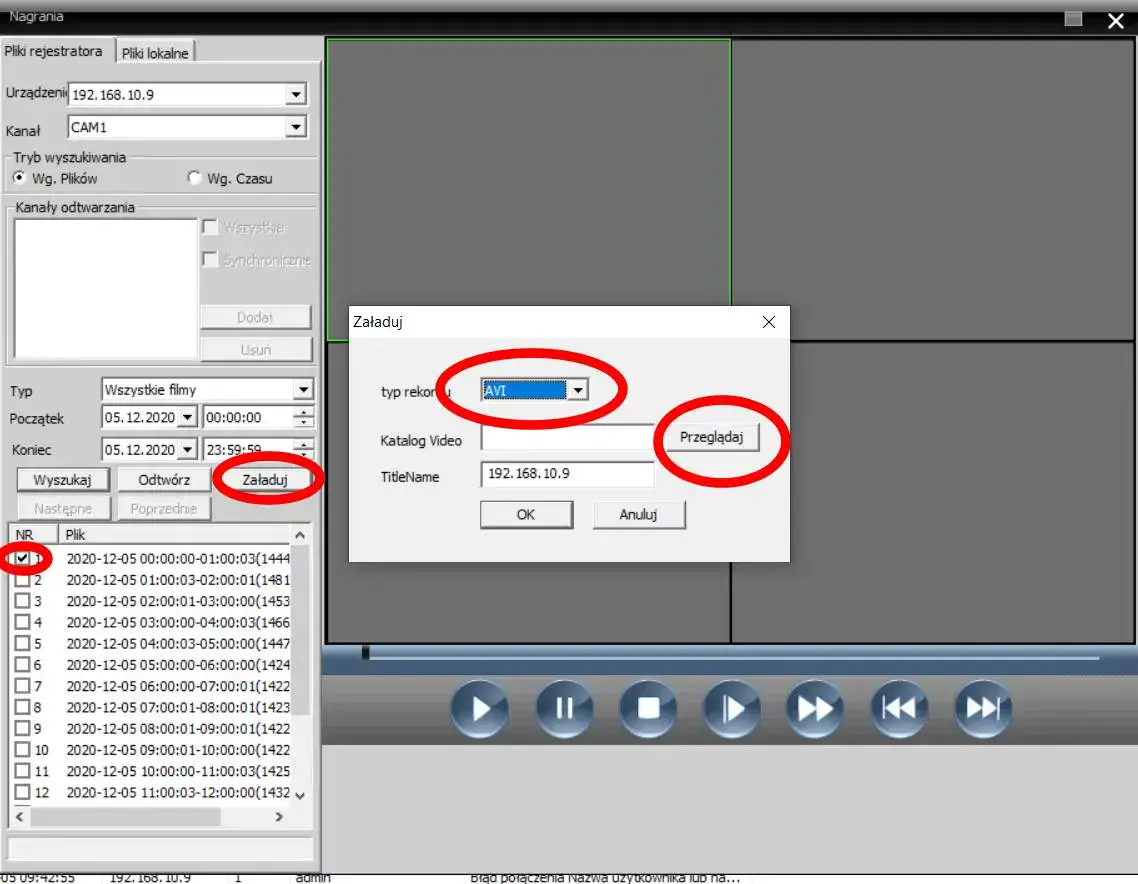Select the Wg. Plików radio button

20,178
